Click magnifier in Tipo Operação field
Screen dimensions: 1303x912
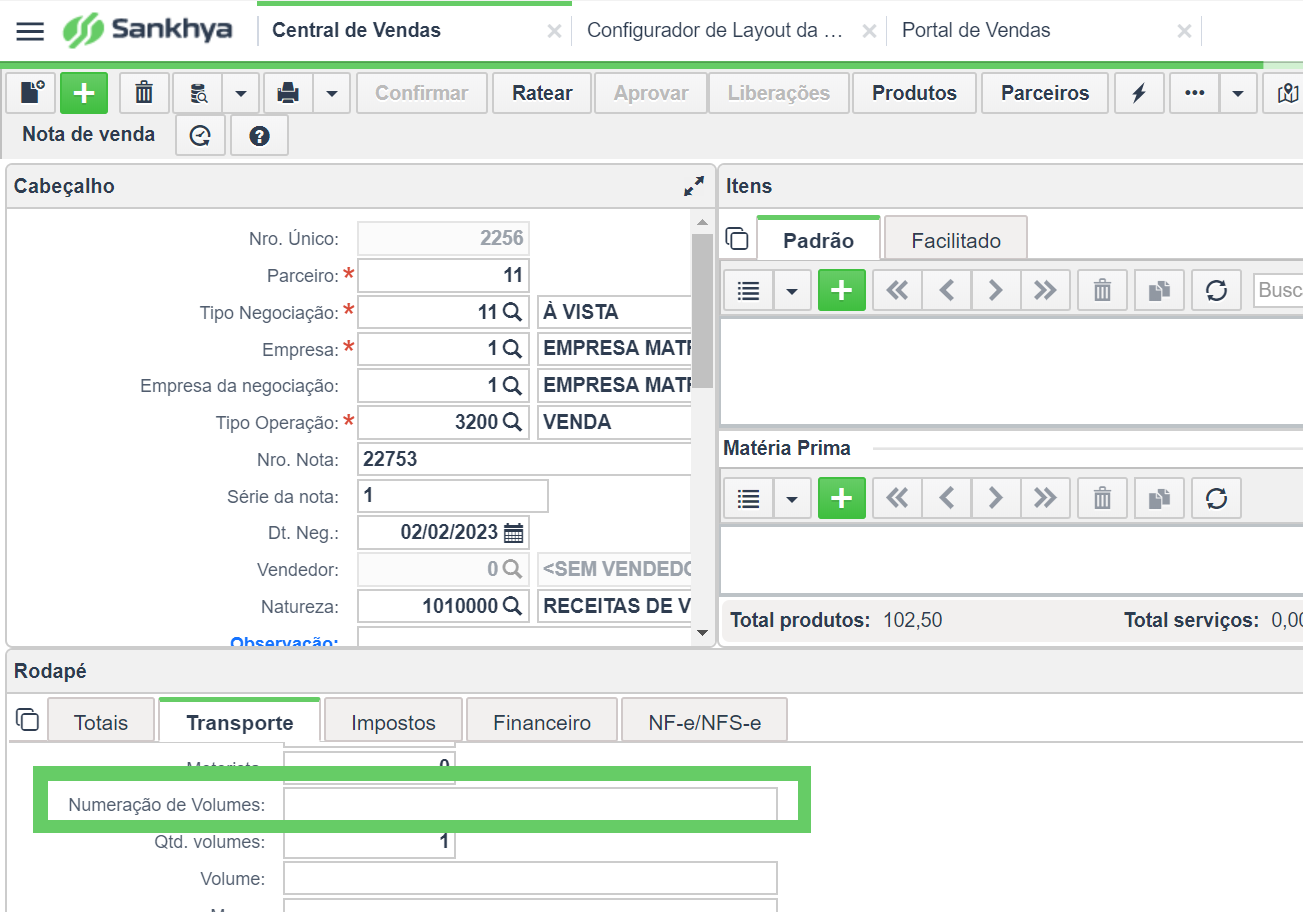[512, 422]
